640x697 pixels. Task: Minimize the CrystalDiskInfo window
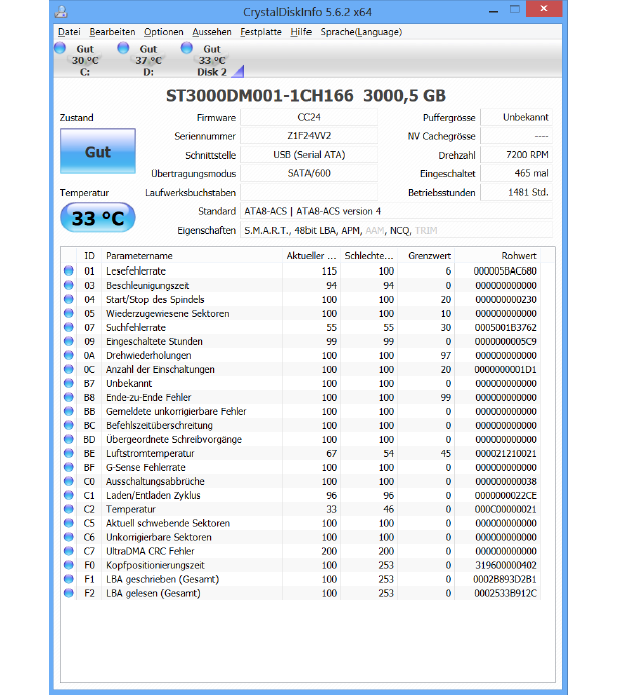pyautogui.click(x=493, y=11)
